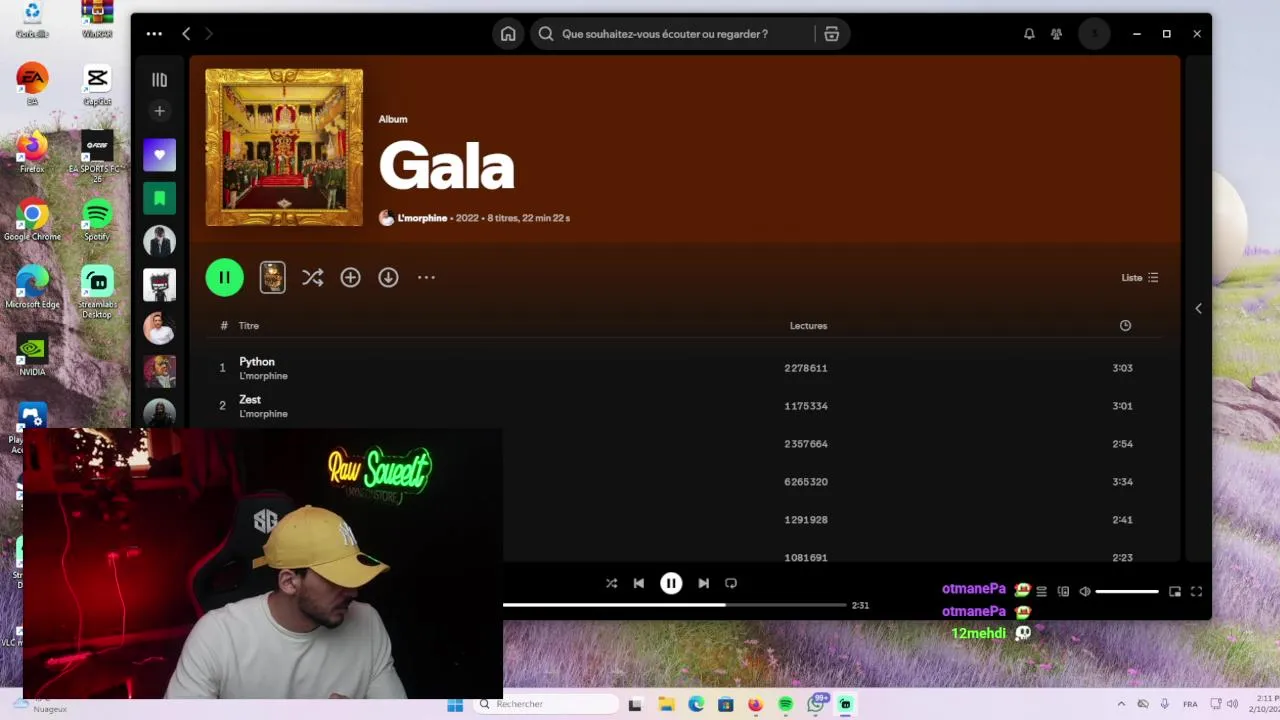Open the Browse icon in search bar

coord(831,34)
